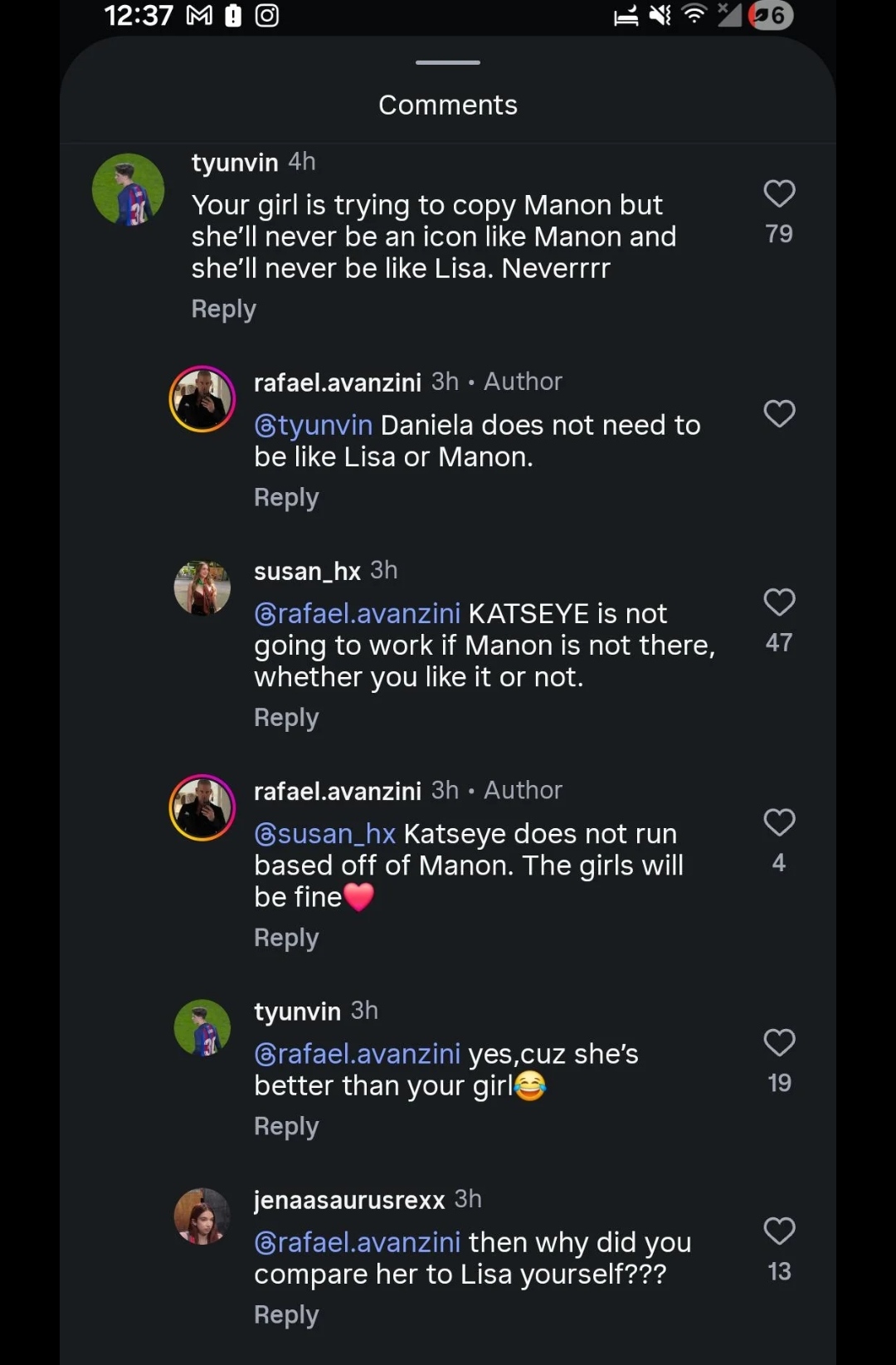Image resolution: width=896 pixels, height=1365 pixels.
Task: Tap the jenaasaurusrexx username
Action: click(x=349, y=1200)
